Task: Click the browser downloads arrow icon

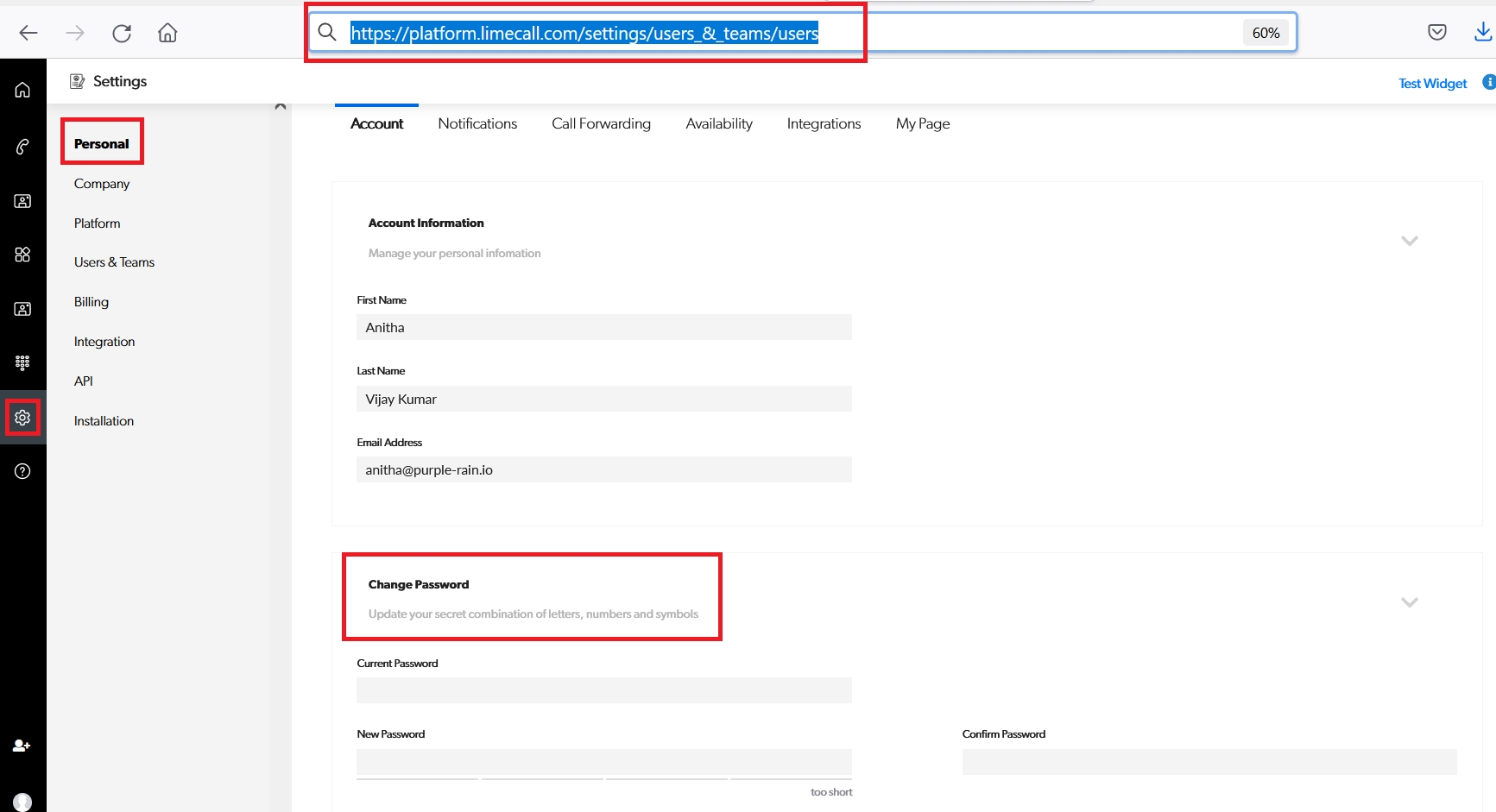Action: (x=1482, y=33)
